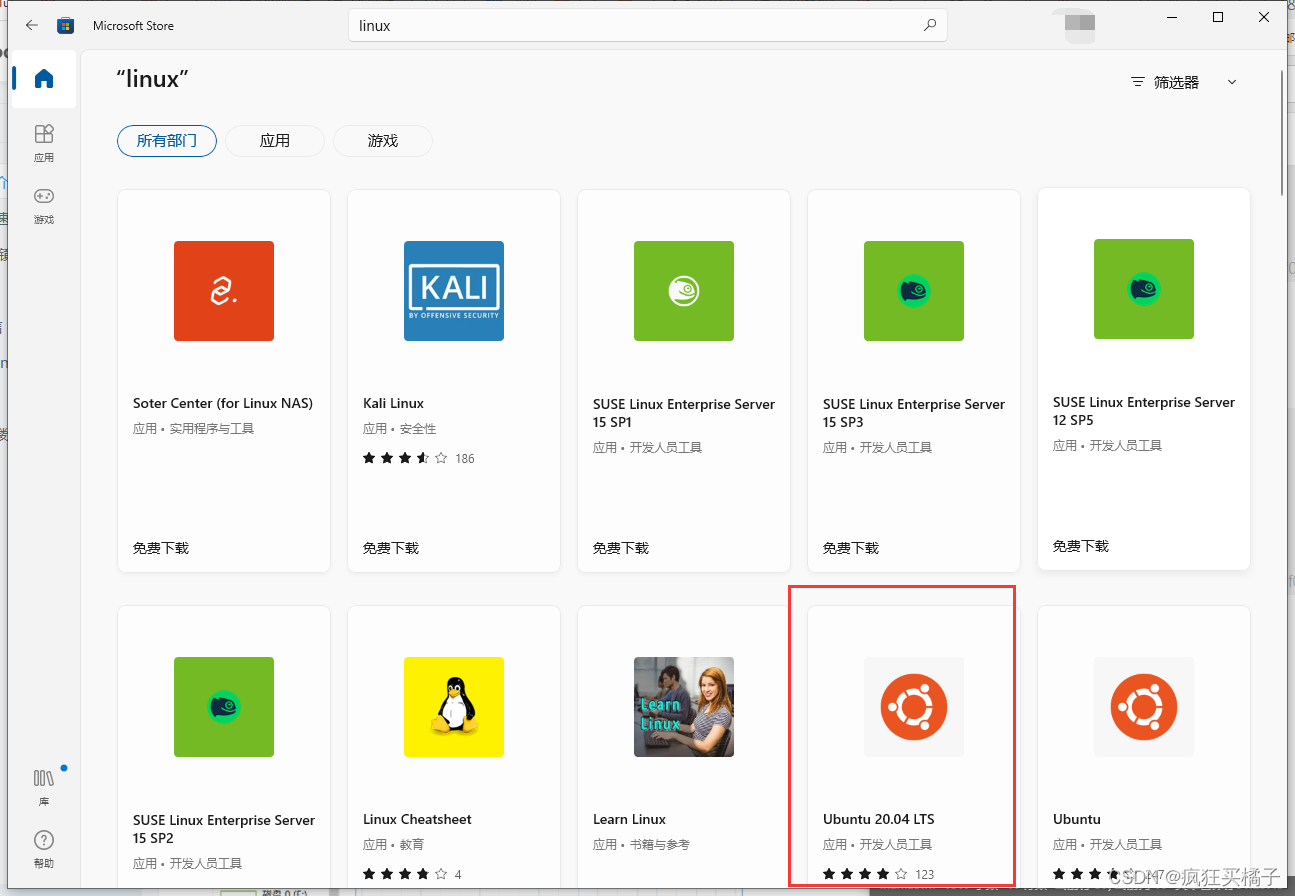Select the 所有部门 filter tab
This screenshot has width=1295, height=896.
click(x=167, y=141)
